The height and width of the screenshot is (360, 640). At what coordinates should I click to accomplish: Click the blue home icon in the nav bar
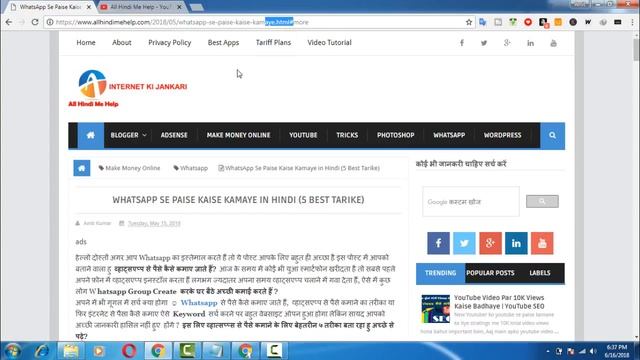[x=91, y=135]
